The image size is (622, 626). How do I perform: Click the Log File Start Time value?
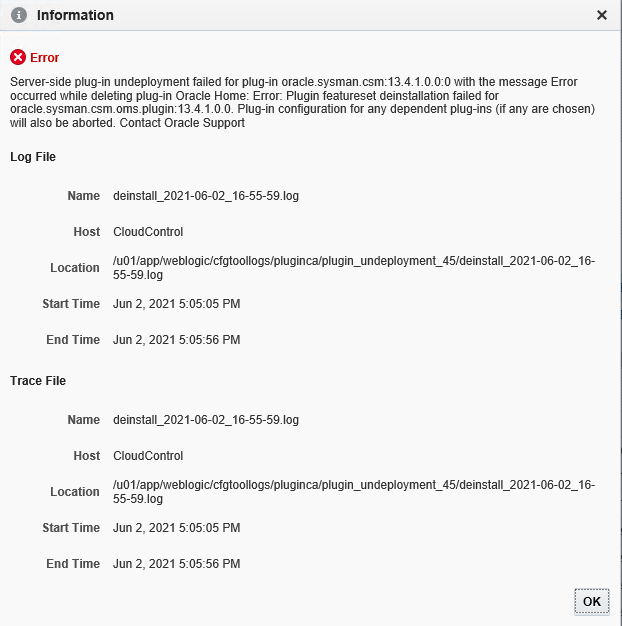coord(176,304)
